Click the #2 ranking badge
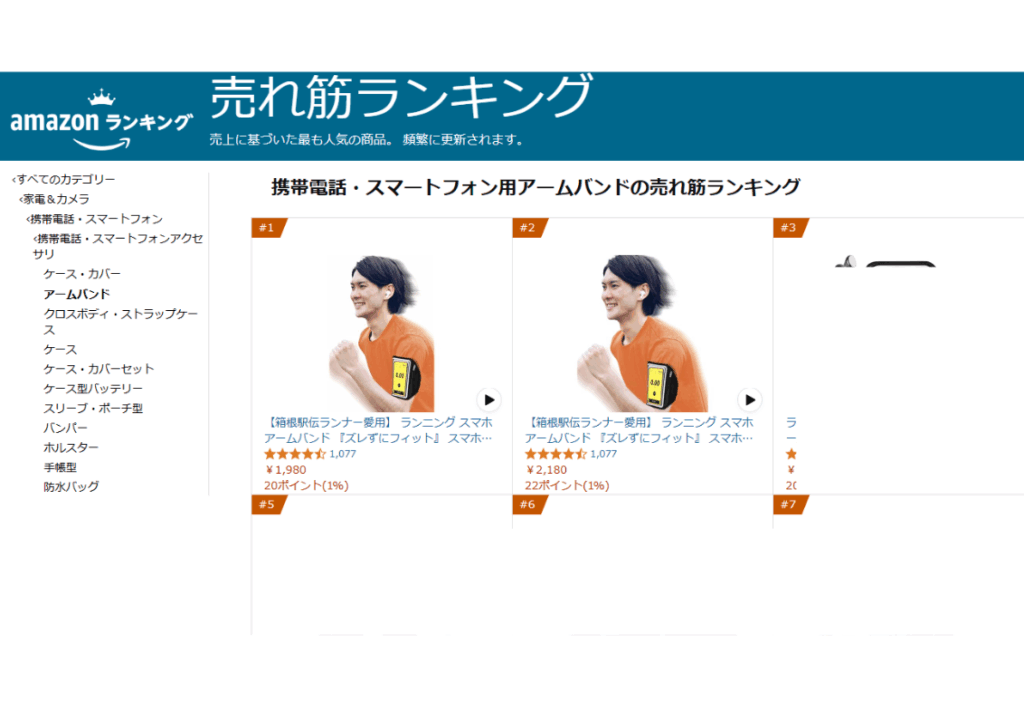This screenshot has height=725, width=1024. pos(530,228)
